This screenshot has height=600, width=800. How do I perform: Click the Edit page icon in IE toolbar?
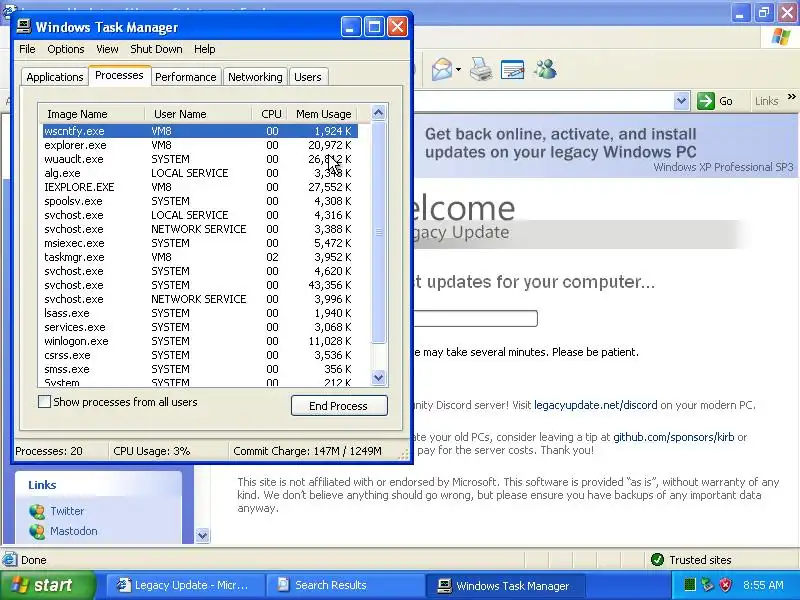pos(512,70)
